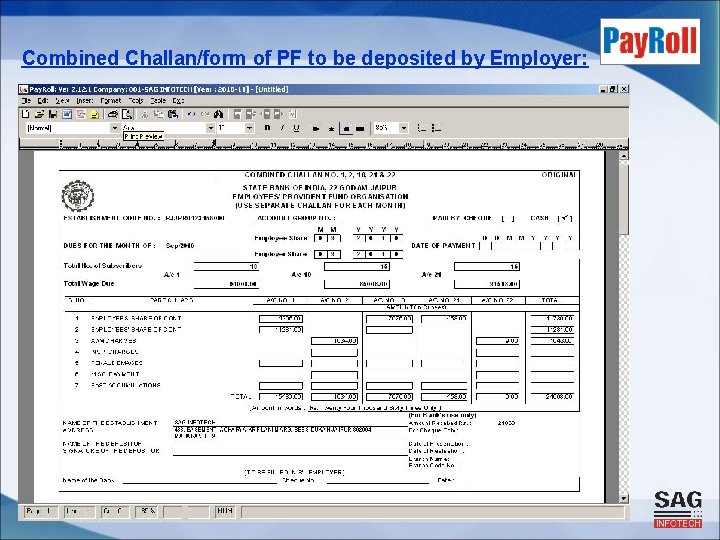The height and width of the screenshot is (540, 720).
Task: Select the pressed right-align button
Action: point(346,129)
